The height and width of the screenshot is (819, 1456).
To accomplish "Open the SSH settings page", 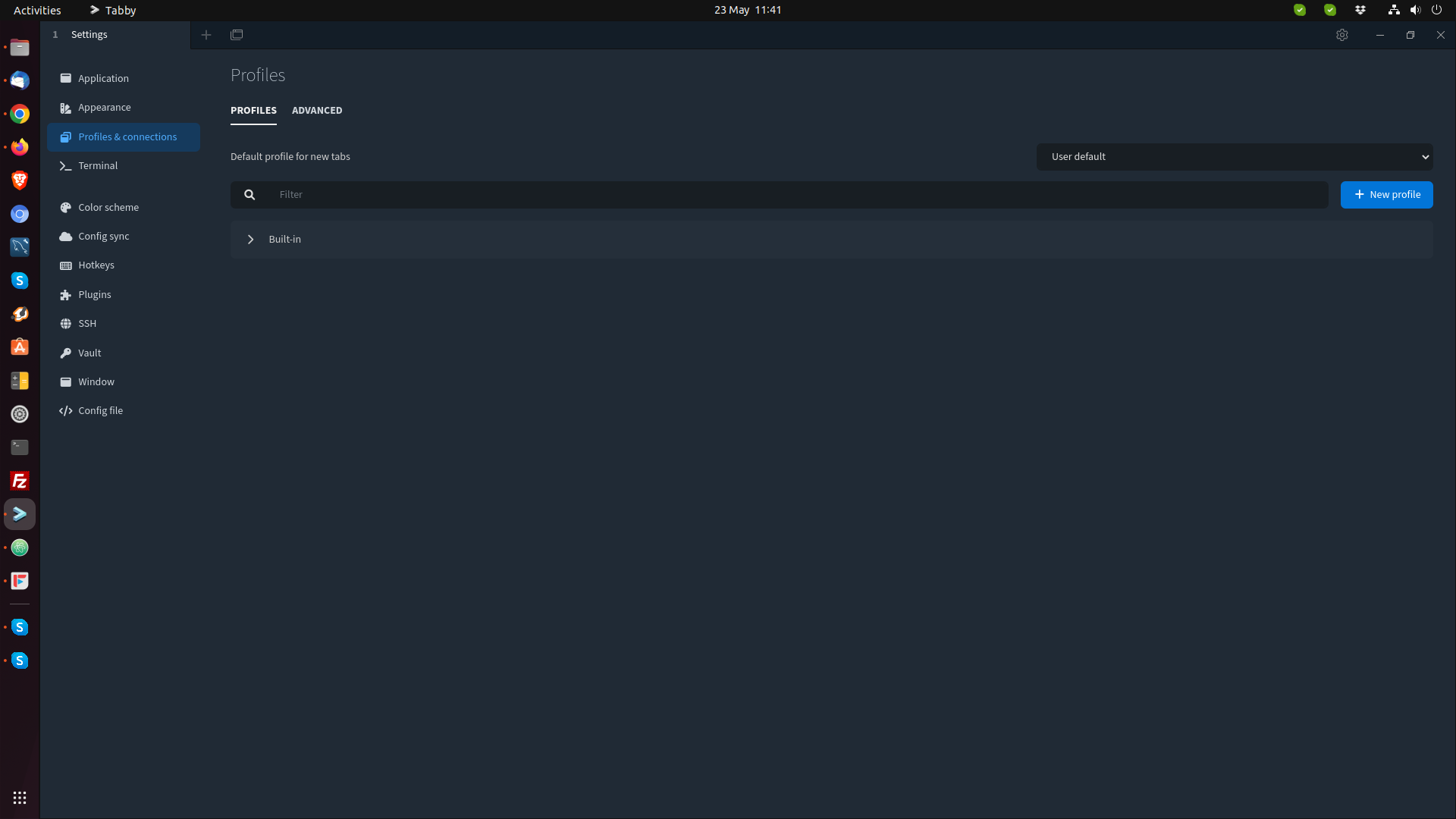I will click(123, 324).
